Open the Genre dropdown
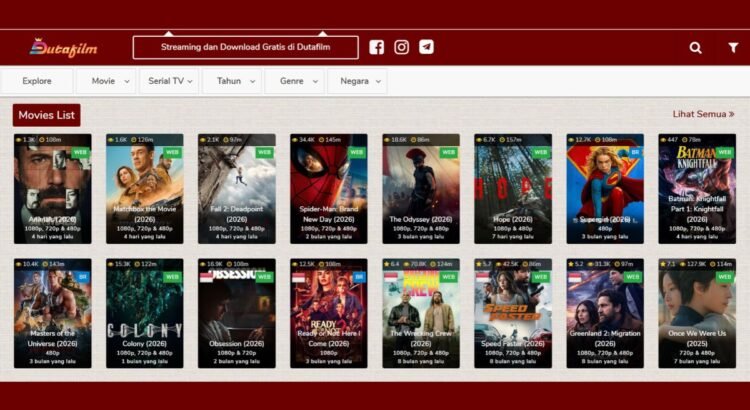This screenshot has width=750, height=410. 295,81
